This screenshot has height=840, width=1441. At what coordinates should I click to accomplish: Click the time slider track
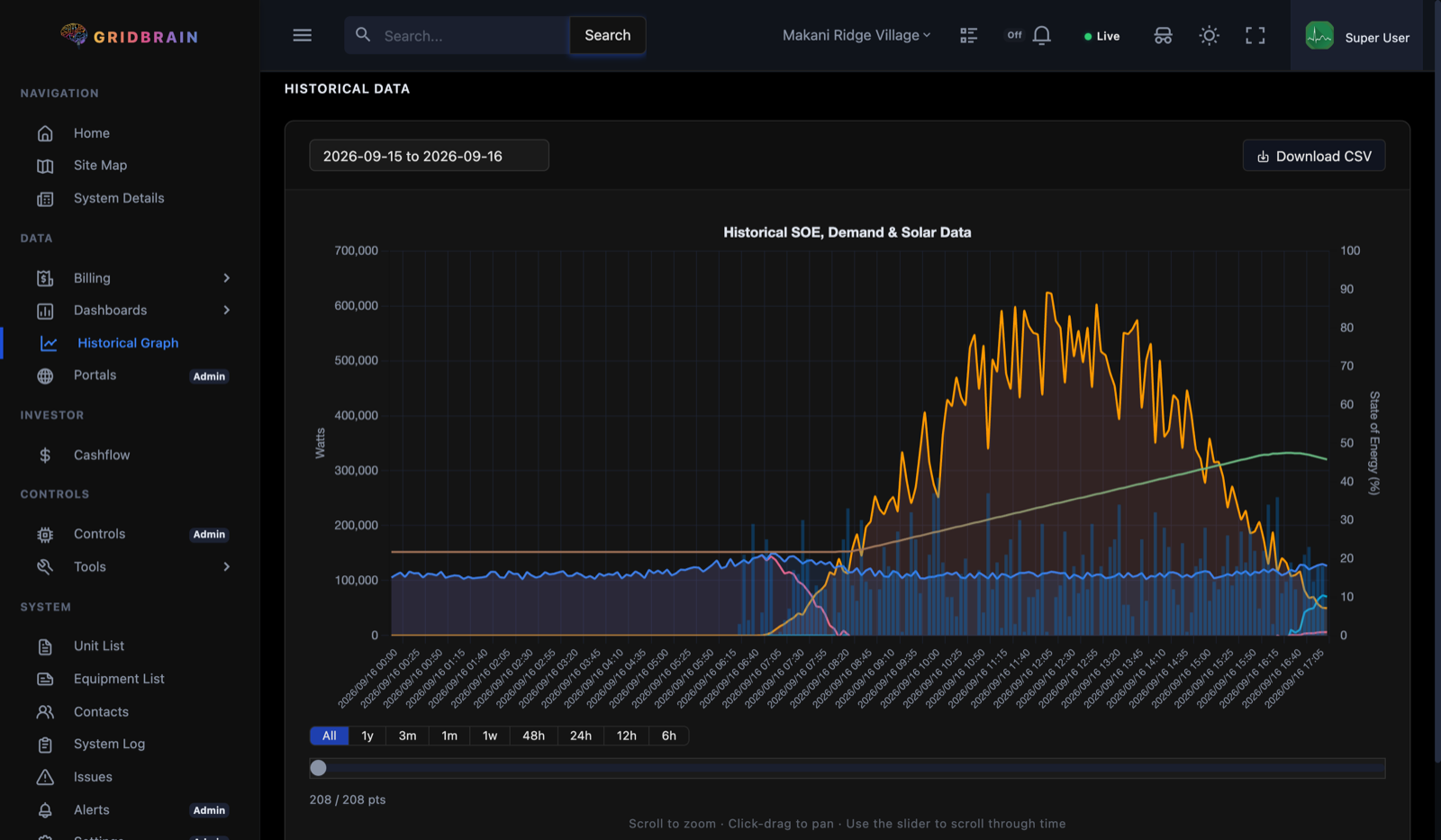tap(847, 768)
